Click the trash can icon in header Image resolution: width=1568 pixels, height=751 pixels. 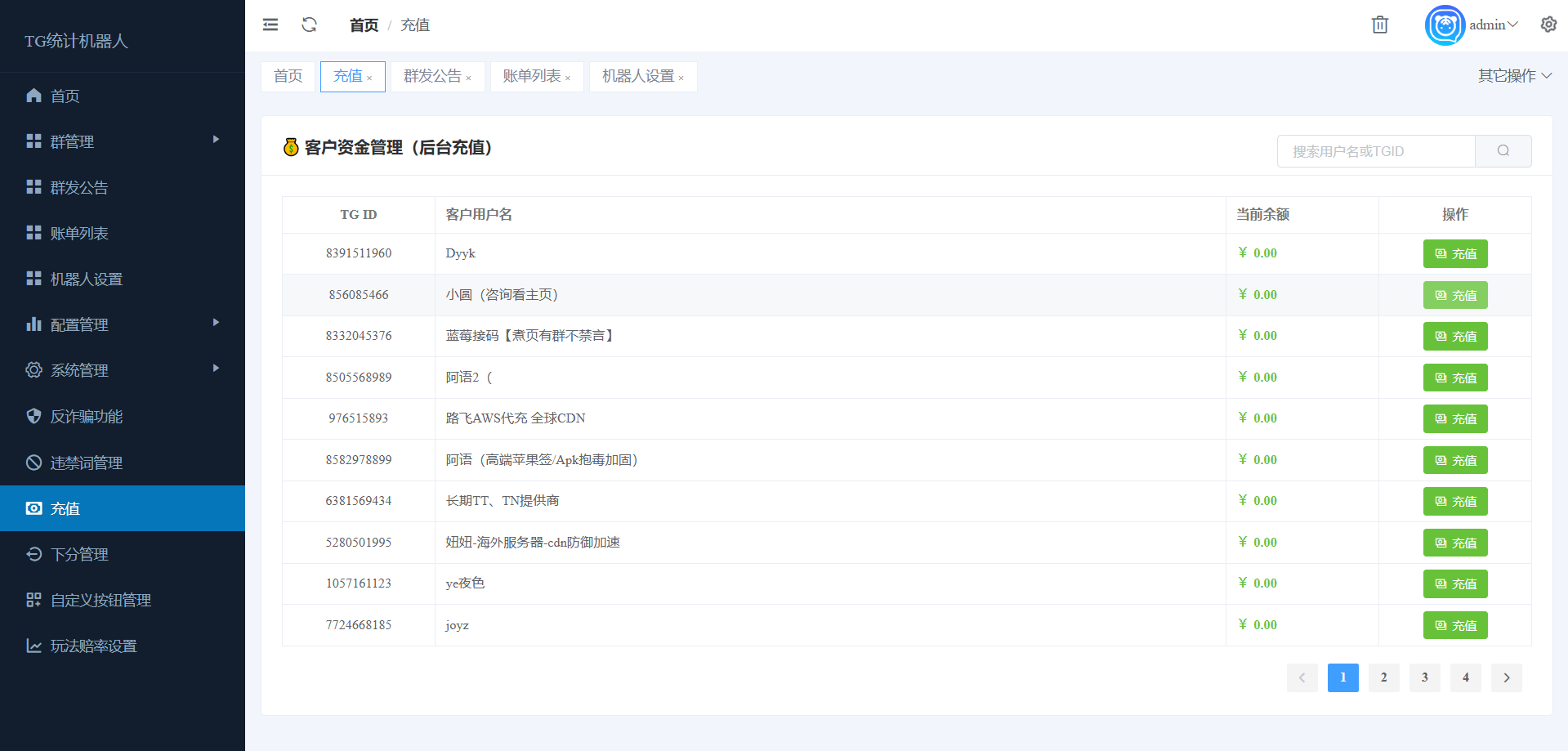click(1379, 25)
